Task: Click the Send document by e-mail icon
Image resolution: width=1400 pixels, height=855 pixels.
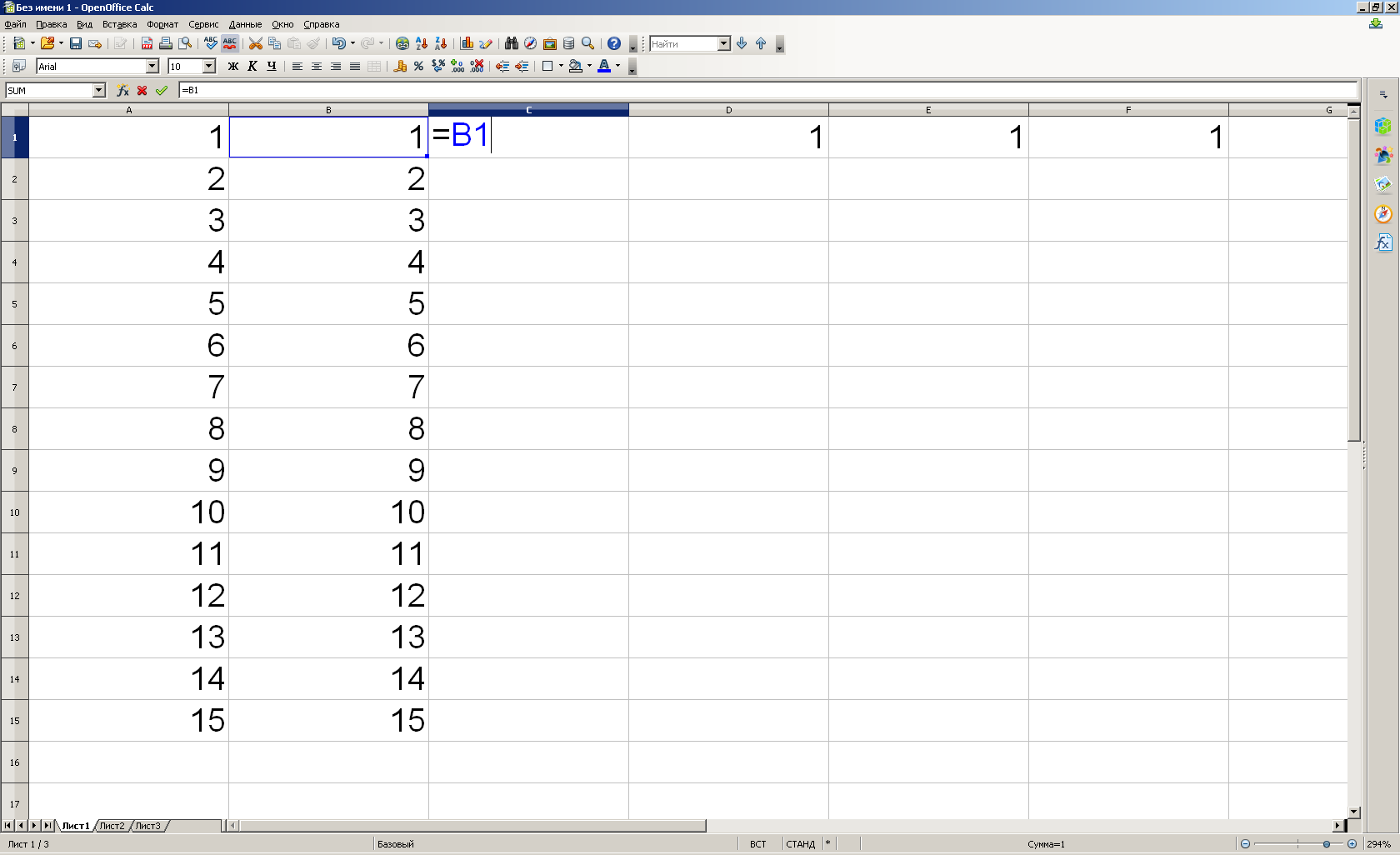Action: click(x=95, y=43)
